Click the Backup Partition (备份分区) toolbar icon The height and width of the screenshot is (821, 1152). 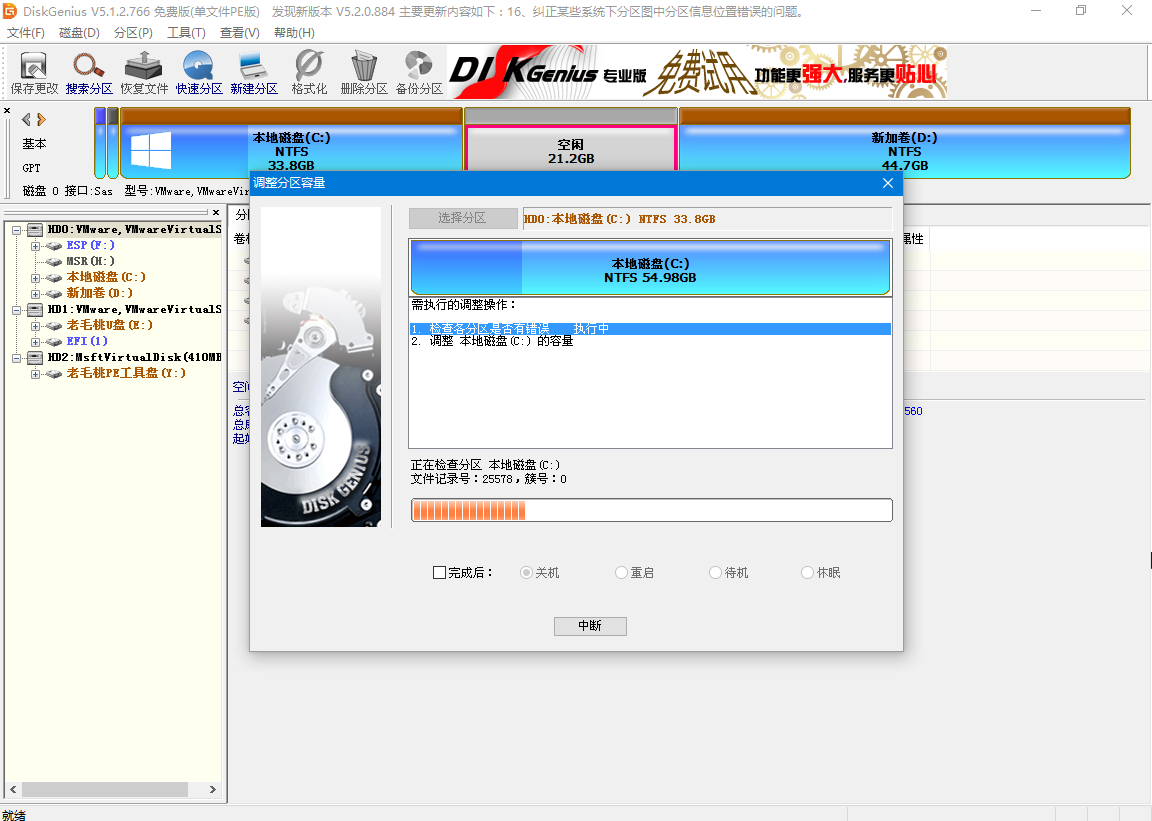419,73
